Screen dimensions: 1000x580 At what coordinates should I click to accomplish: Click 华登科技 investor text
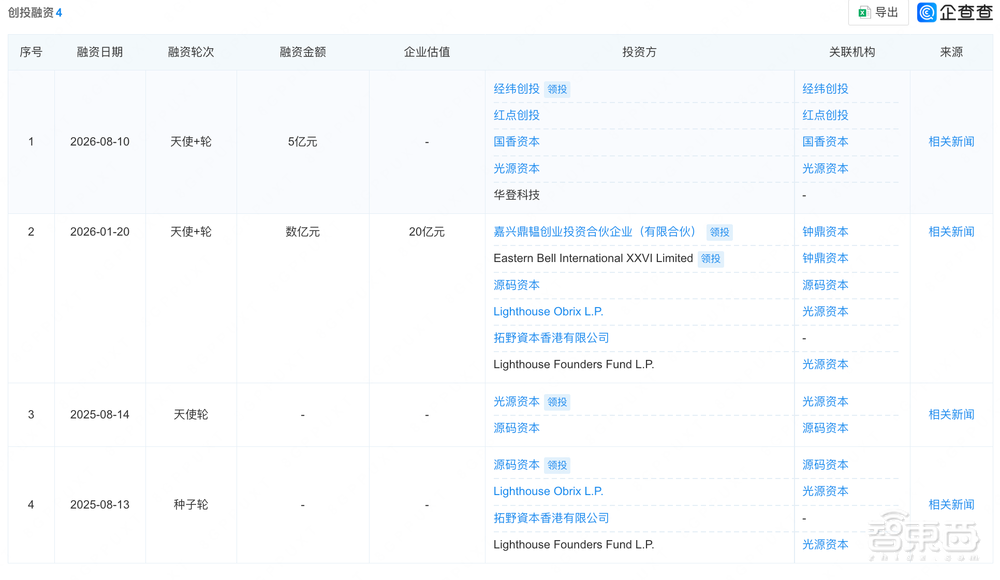pos(517,195)
